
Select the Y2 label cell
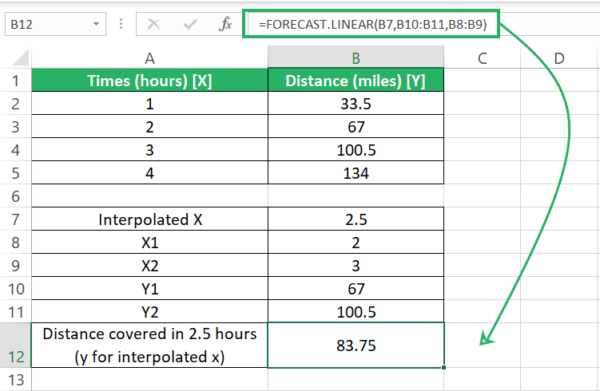[x=150, y=312]
